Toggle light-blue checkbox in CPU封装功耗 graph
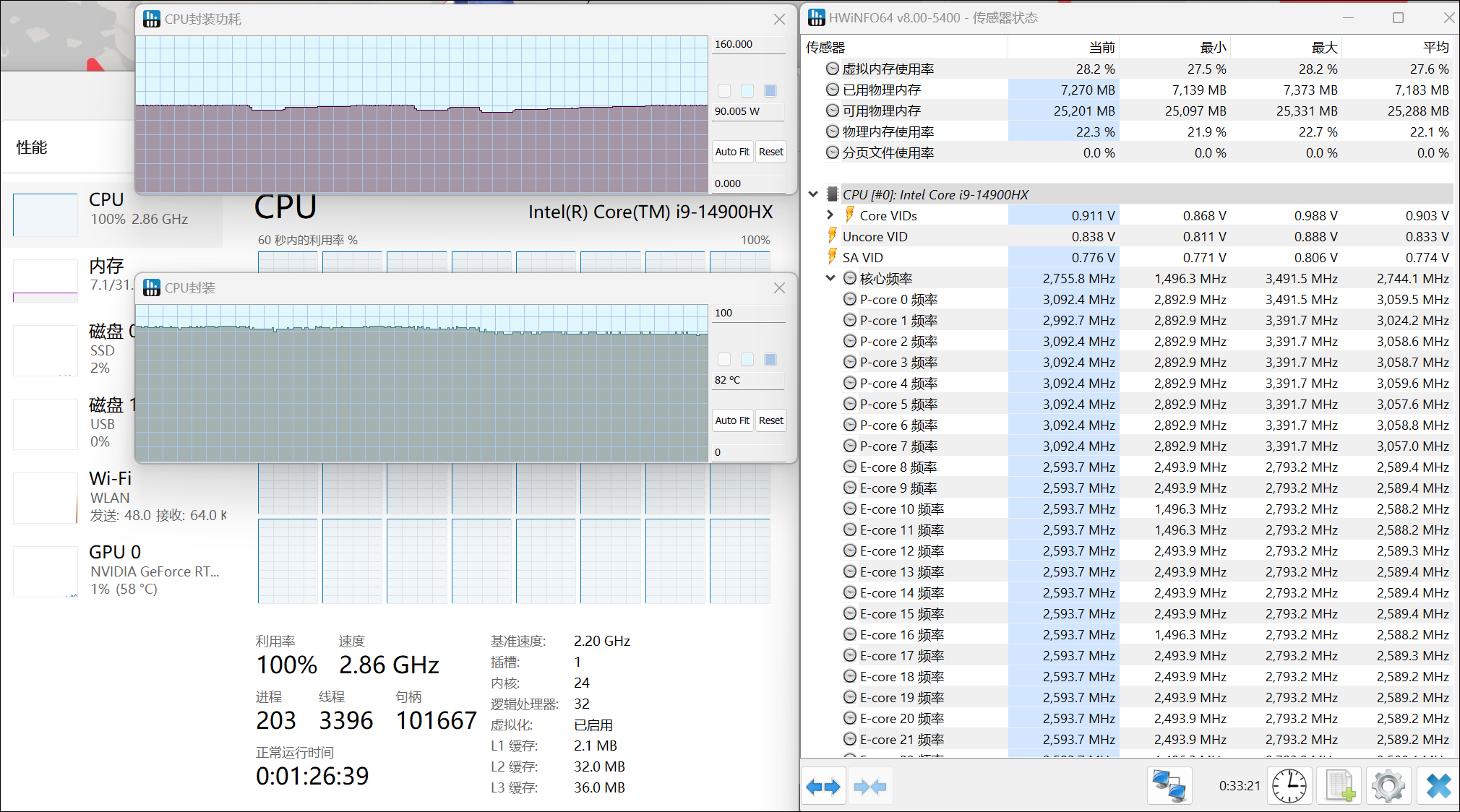Image resolution: width=1460 pixels, height=812 pixels. coord(747,91)
